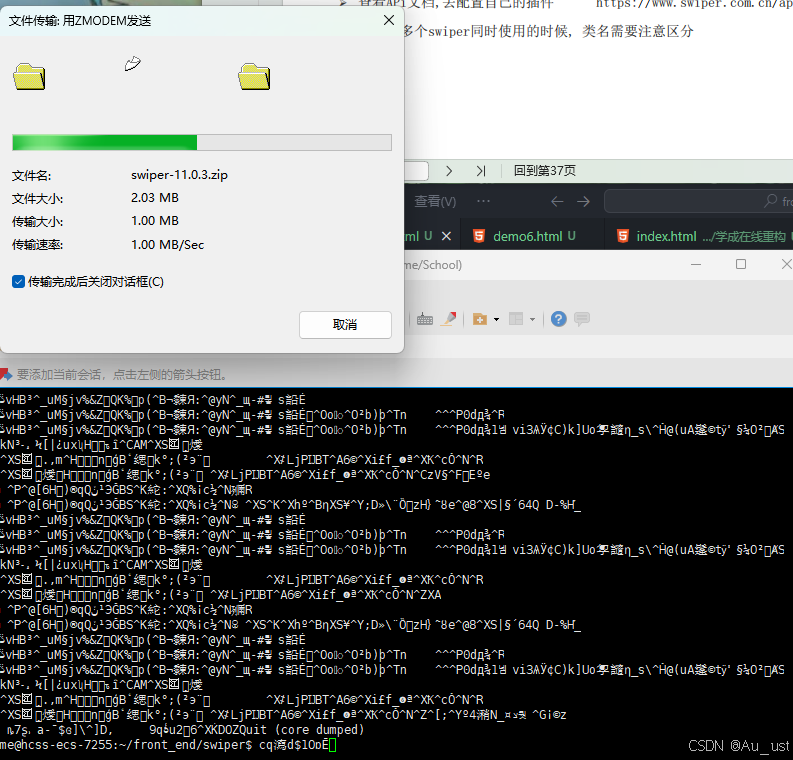Click the file size value 2.03 MB
The width and height of the screenshot is (793, 760).
[x=155, y=198]
